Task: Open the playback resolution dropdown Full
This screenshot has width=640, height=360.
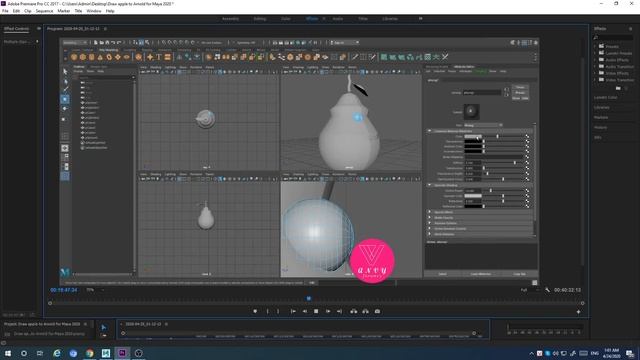Action: tap(529, 290)
